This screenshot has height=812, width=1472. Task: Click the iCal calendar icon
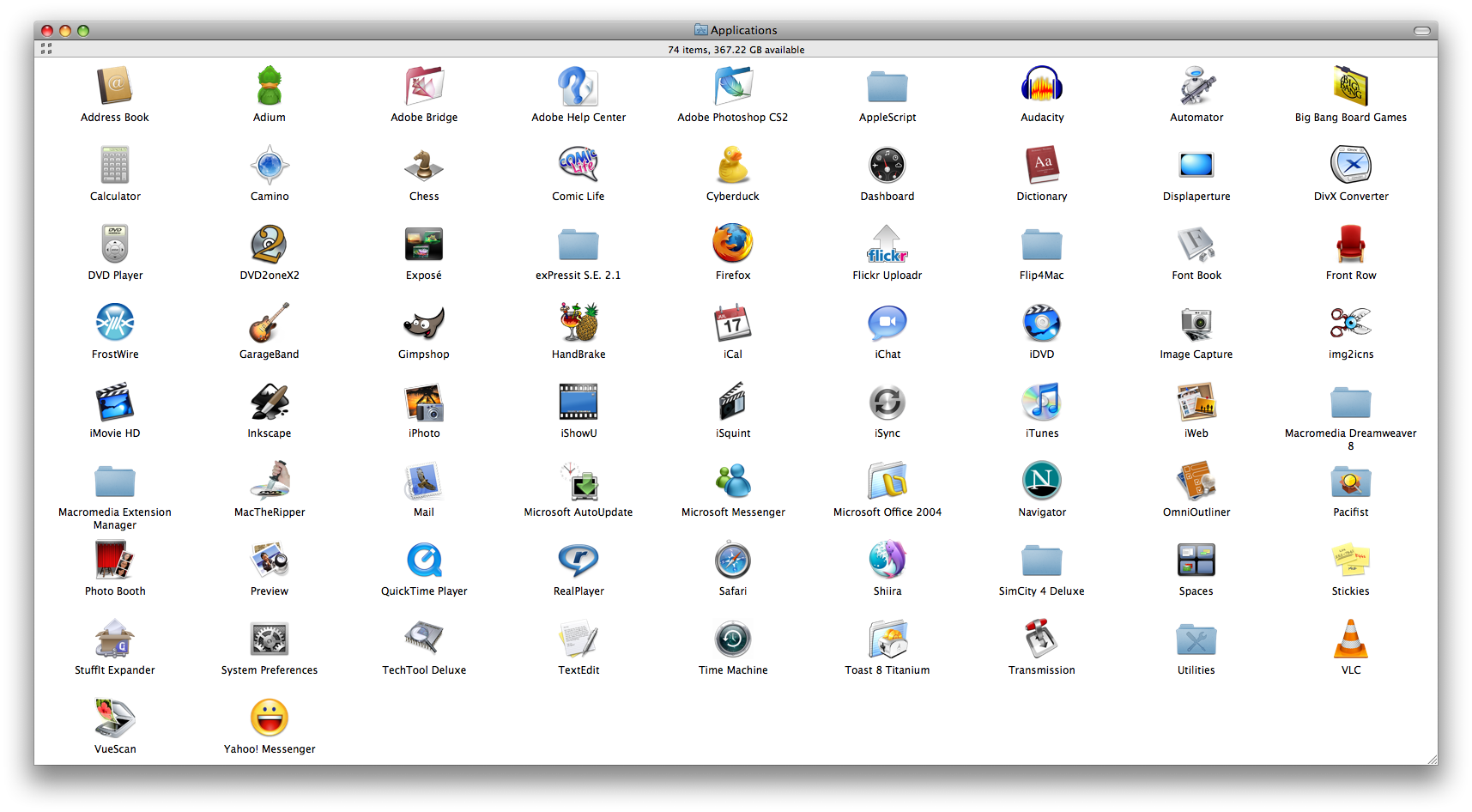(733, 323)
